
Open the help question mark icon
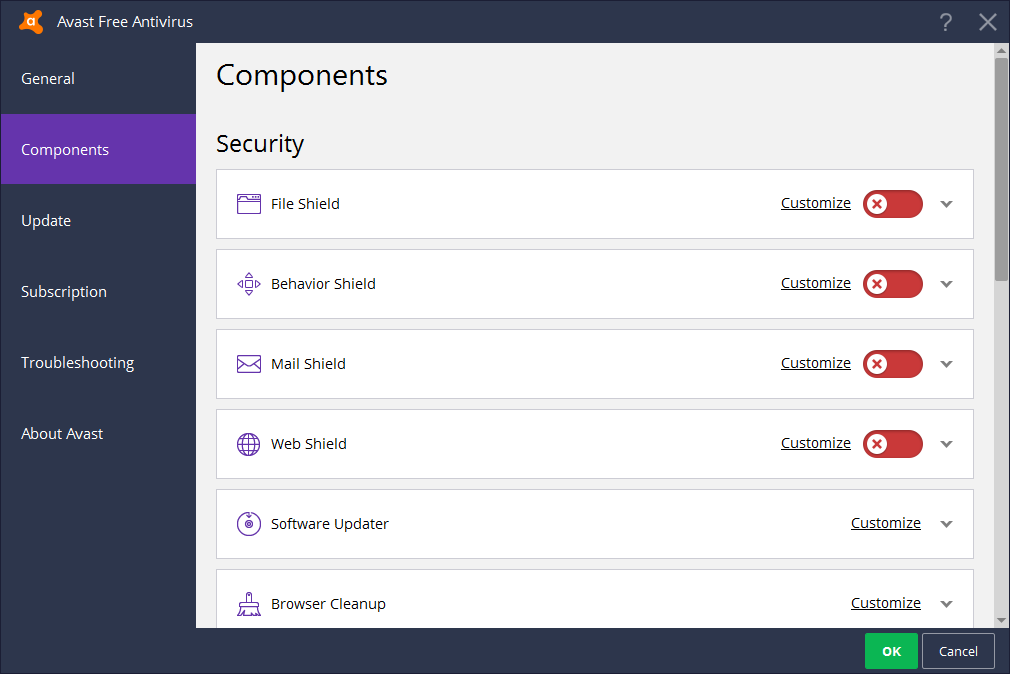946,21
